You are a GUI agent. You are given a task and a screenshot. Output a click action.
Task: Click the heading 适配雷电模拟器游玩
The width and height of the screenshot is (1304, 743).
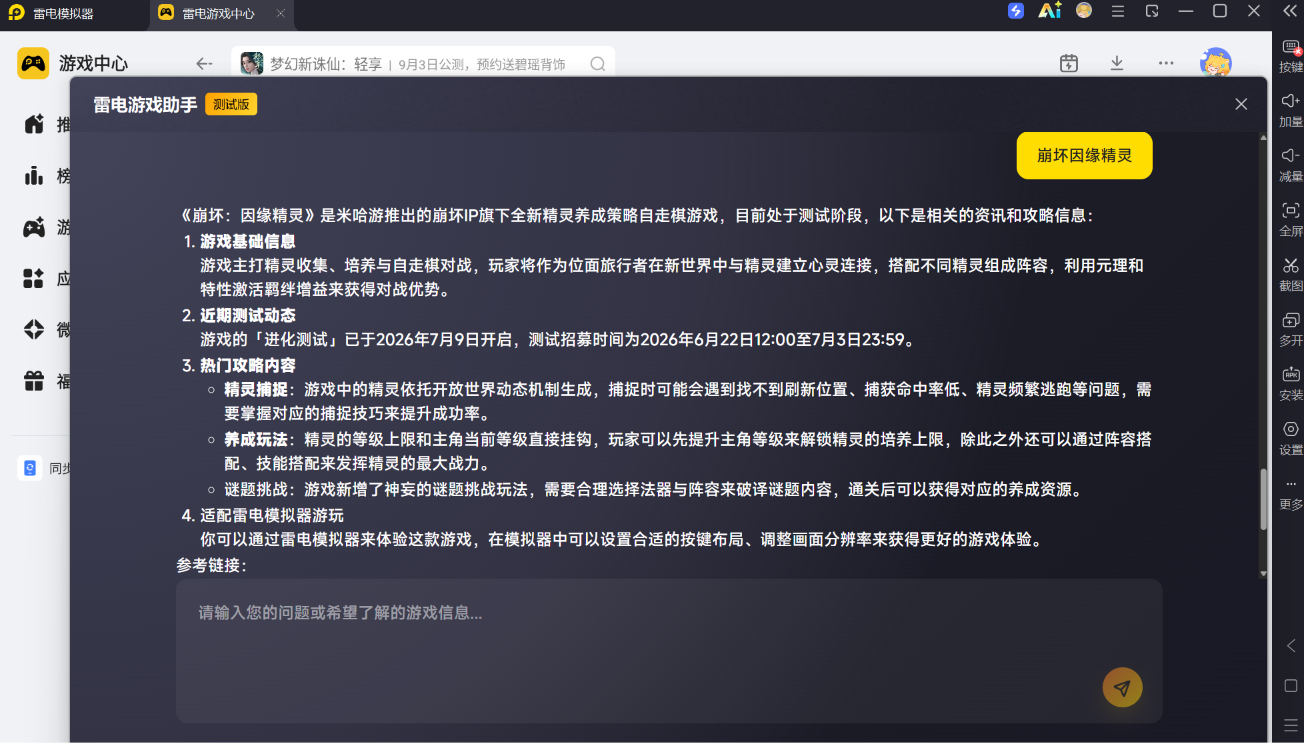[272, 515]
